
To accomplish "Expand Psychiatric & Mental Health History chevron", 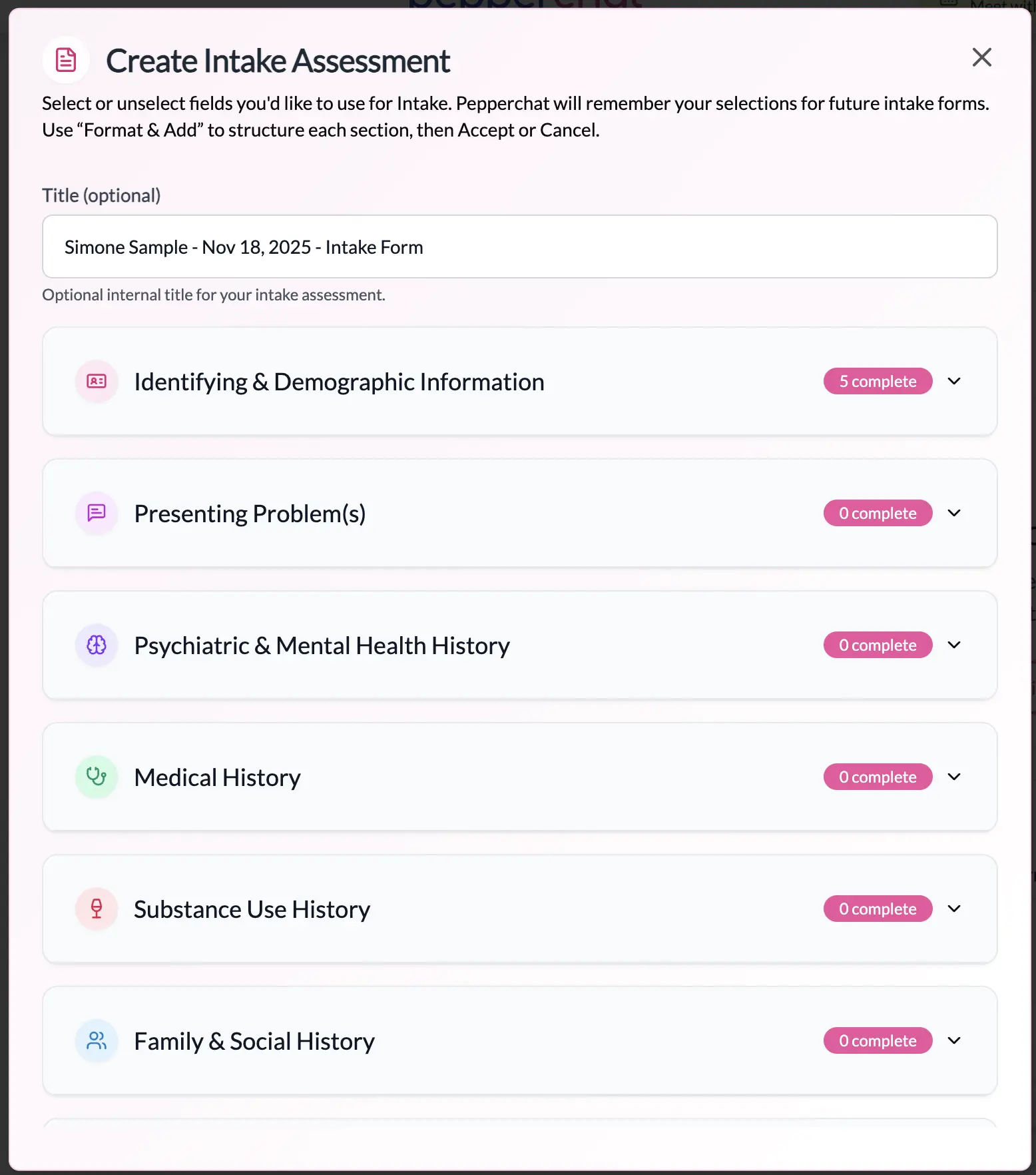I will click(954, 645).
